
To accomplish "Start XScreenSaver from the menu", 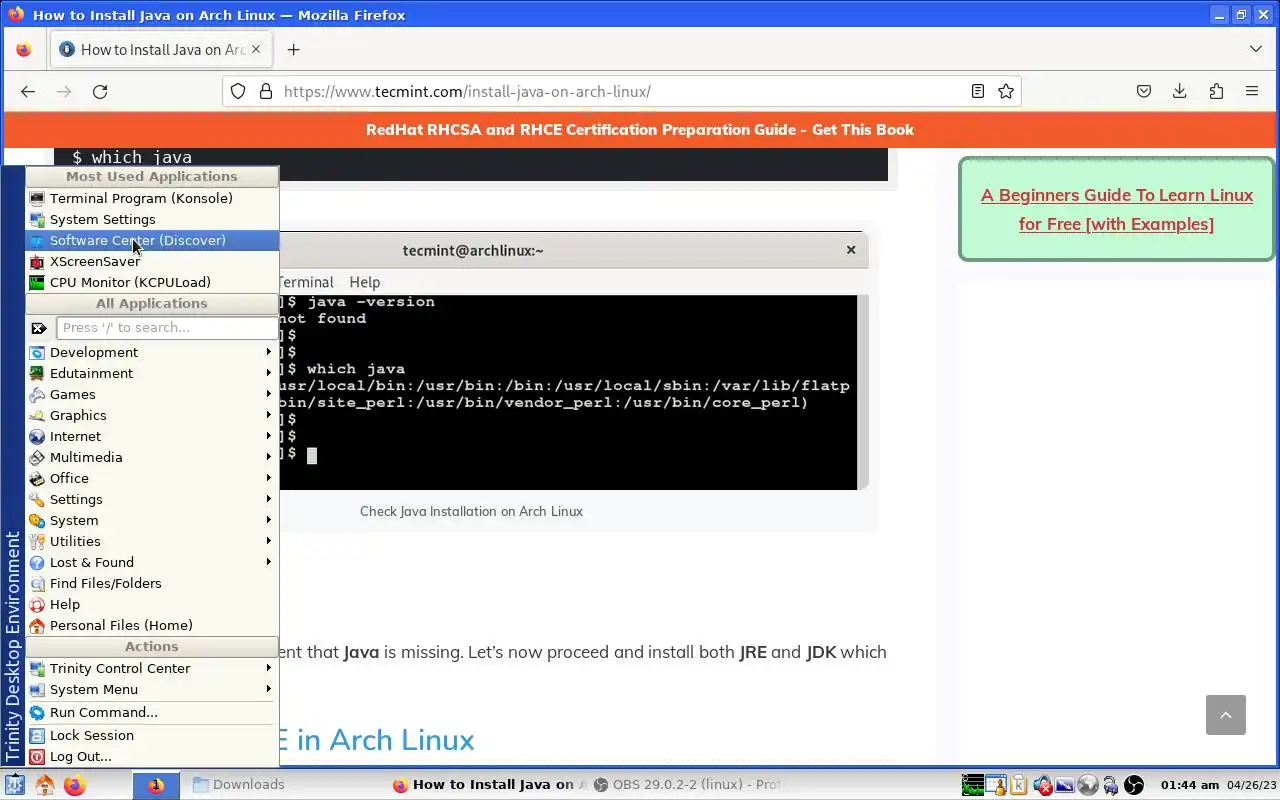I will [152, 261].
